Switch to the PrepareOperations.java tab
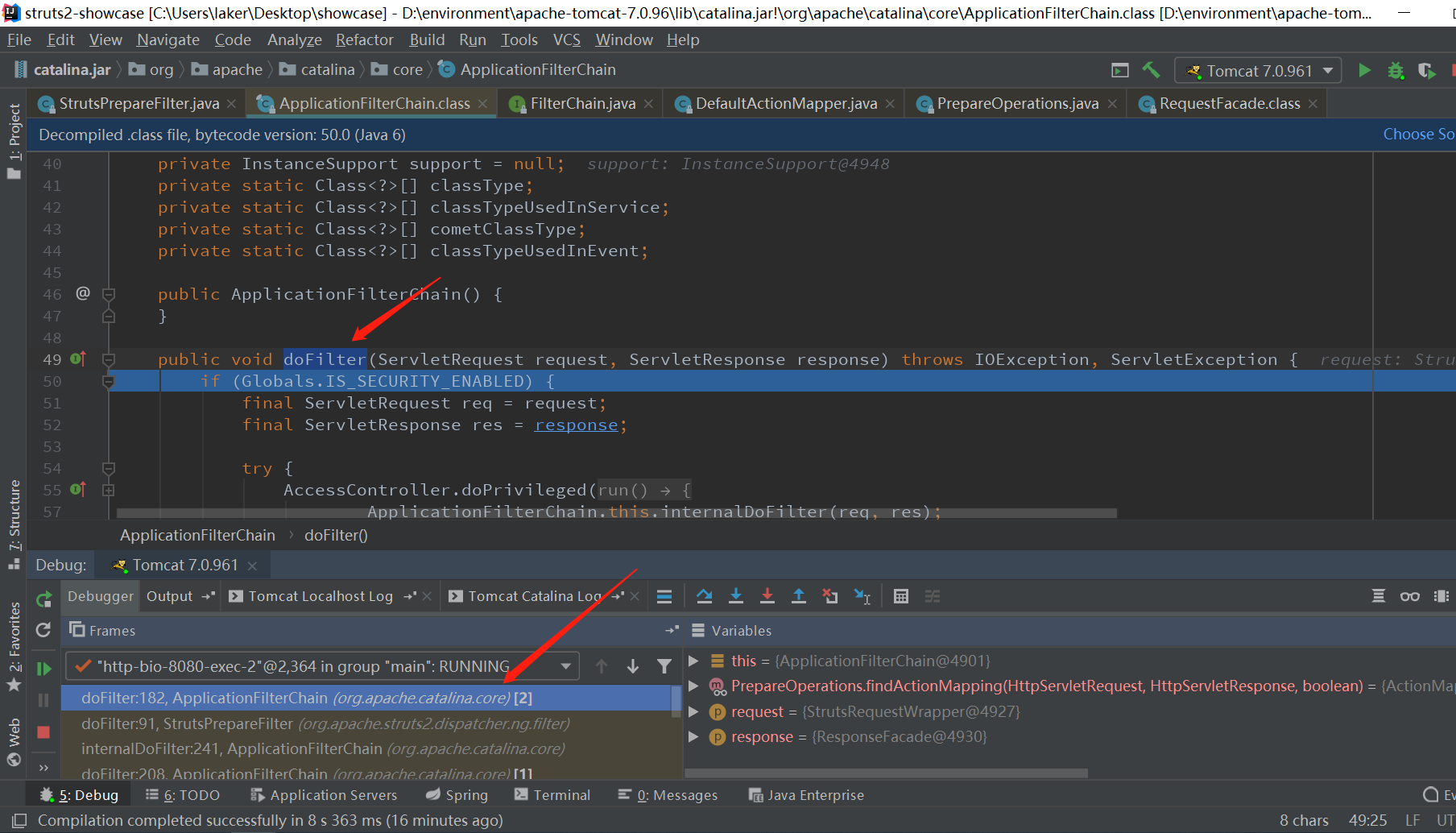The width and height of the screenshot is (1456, 833). tap(1017, 103)
